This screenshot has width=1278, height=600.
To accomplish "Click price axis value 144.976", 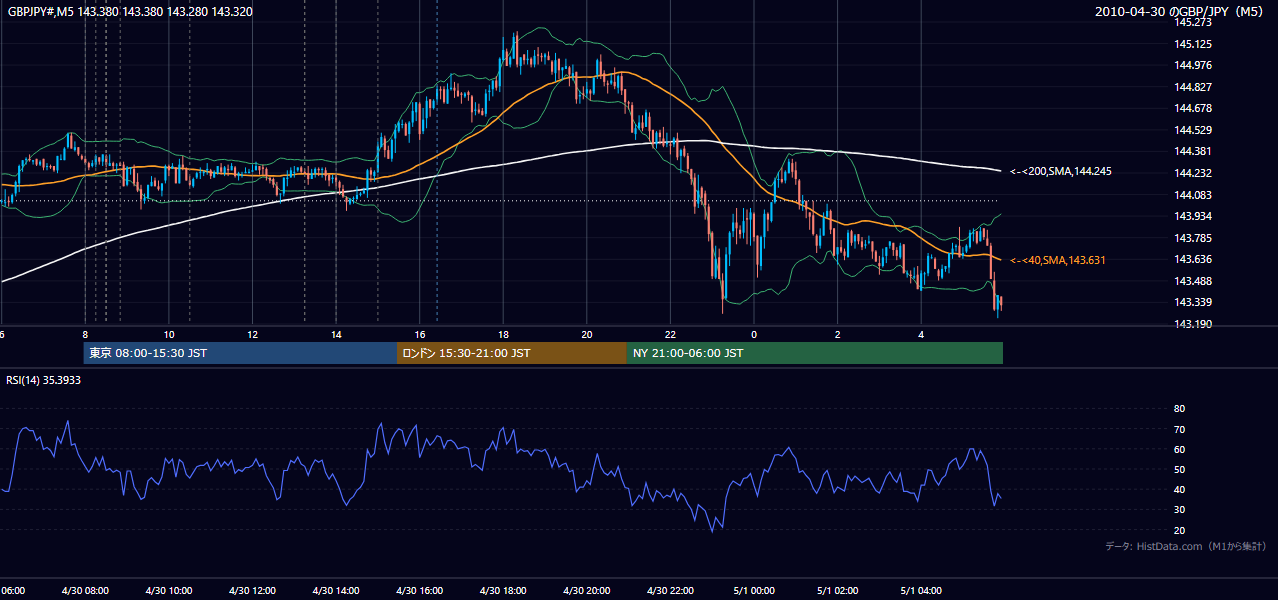I will [1194, 66].
